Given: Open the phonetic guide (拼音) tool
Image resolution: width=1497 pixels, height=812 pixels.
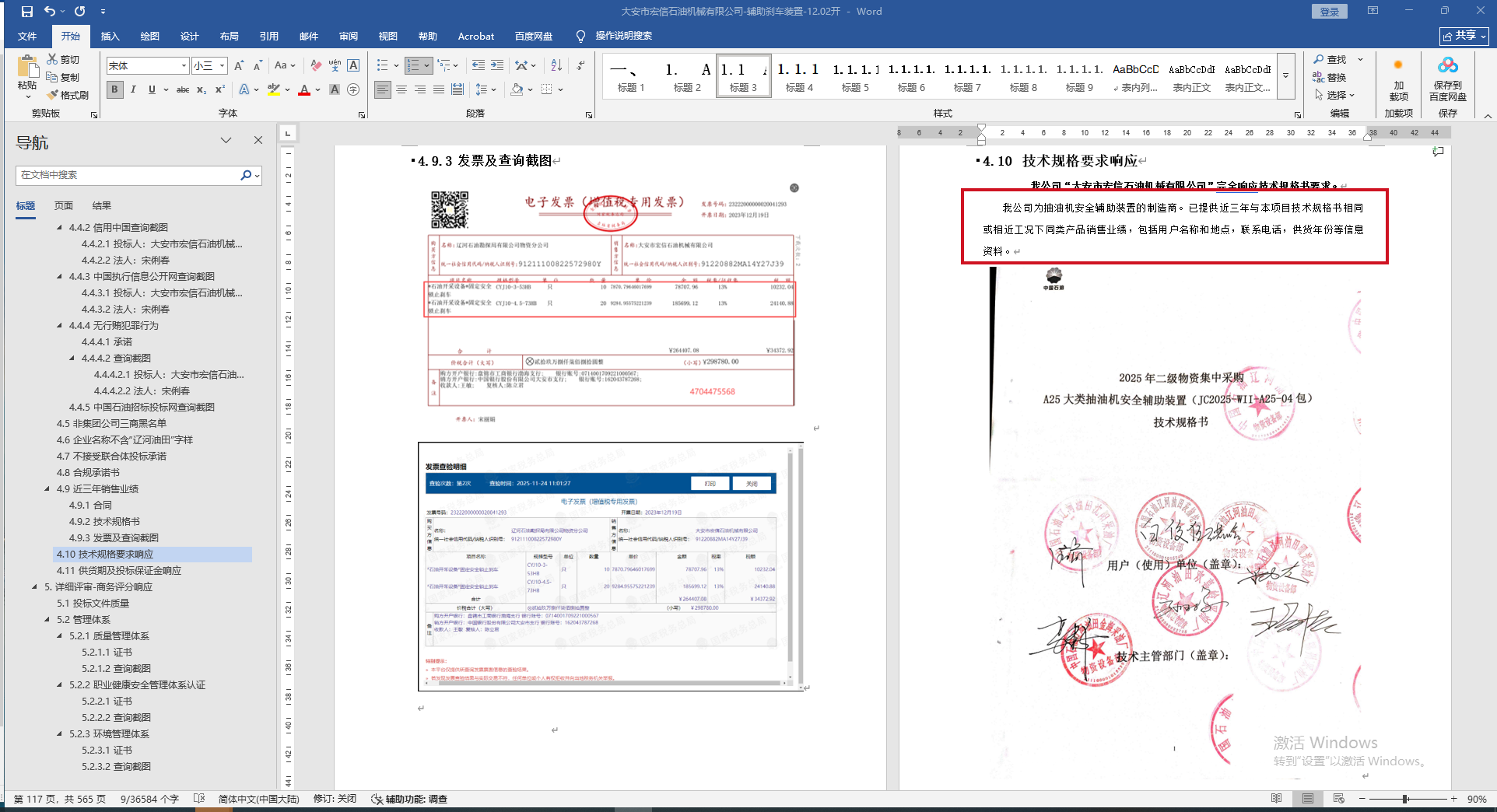Looking at the screenshot, I should pos(335,66).
